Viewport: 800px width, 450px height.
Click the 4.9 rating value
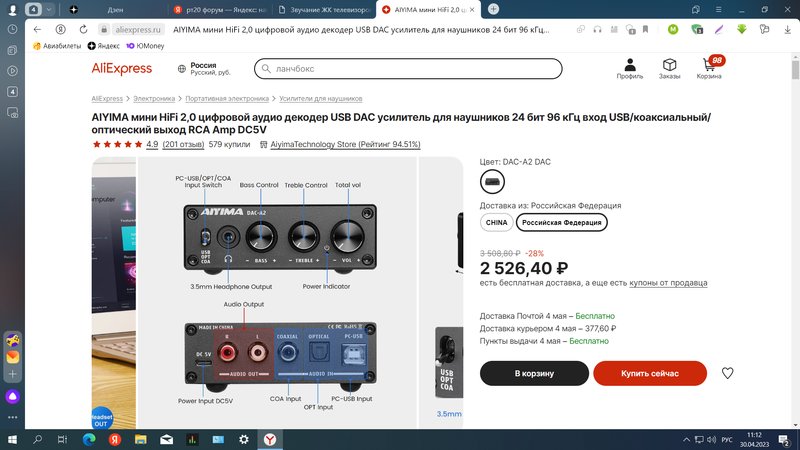coord(152,144)
